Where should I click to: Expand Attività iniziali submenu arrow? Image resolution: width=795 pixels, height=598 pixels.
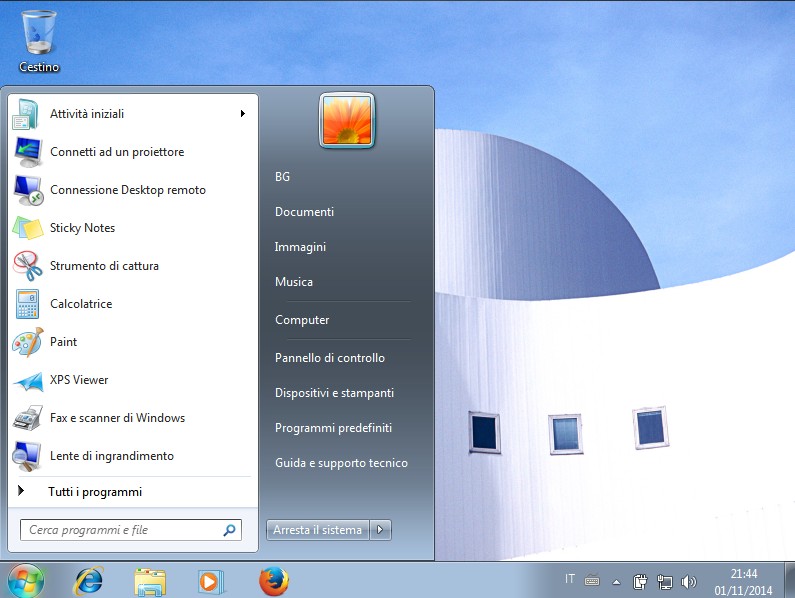point(243,114)
